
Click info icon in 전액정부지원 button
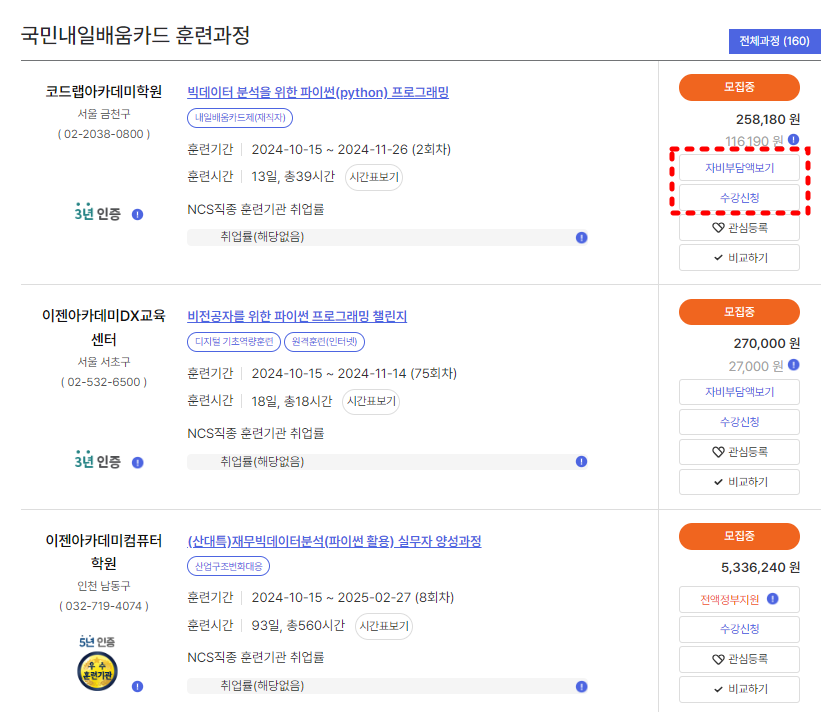[x=773, y=599]
